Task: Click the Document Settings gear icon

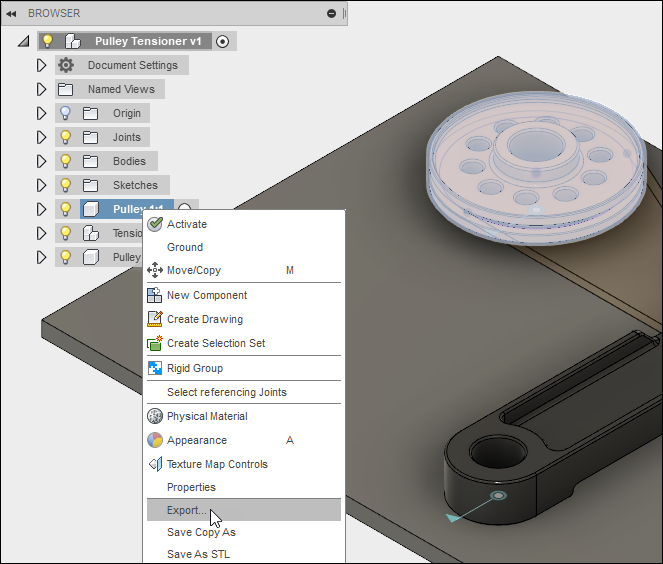Action: 66,65
